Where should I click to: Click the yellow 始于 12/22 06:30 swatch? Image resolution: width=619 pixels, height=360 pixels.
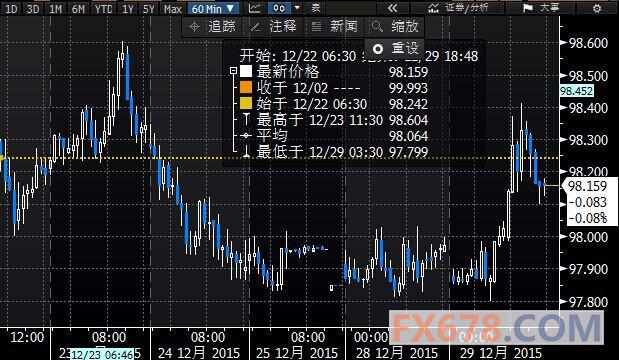[246, 103]
